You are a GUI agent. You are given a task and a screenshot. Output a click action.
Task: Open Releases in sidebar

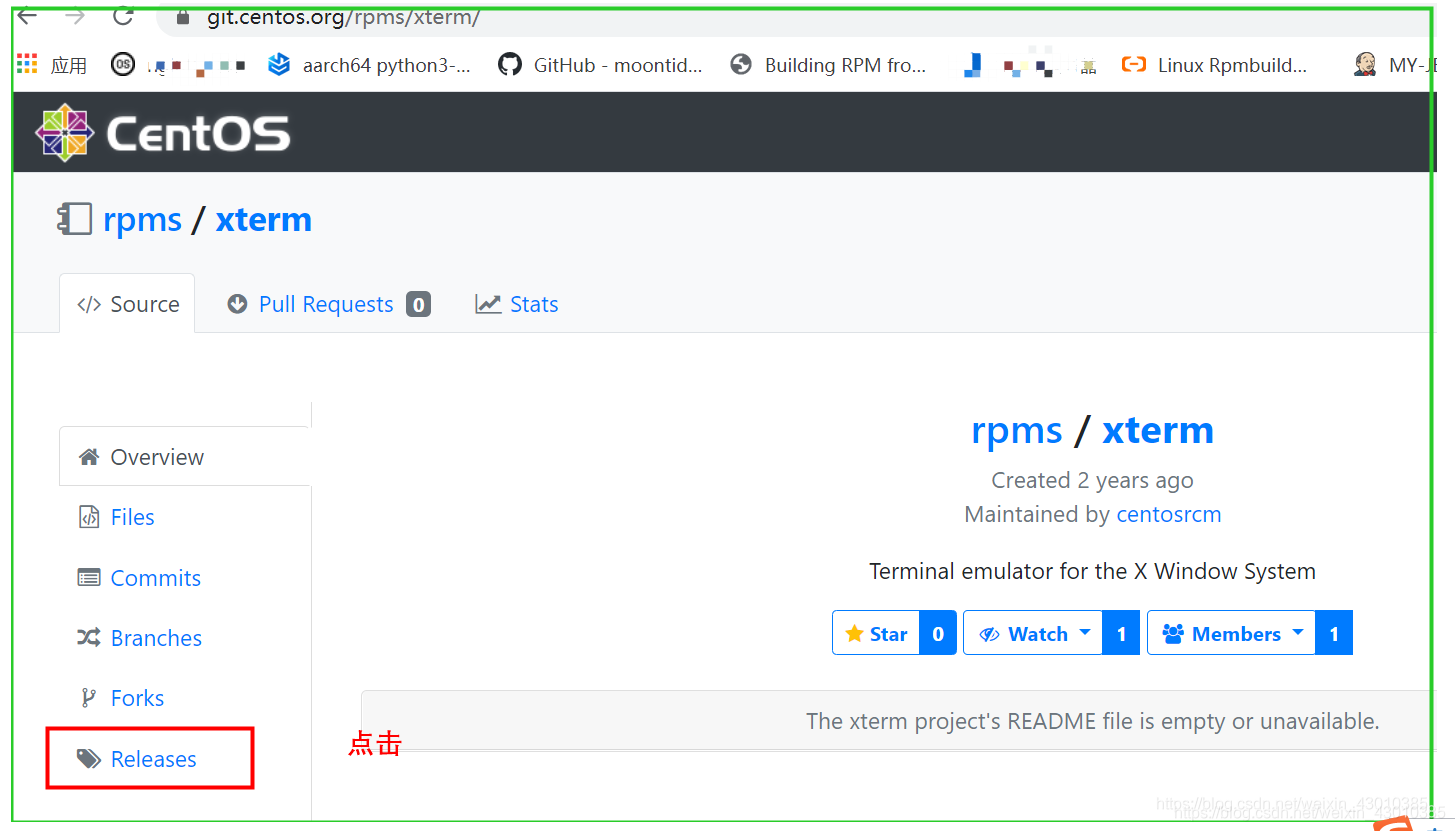point(153,759)
